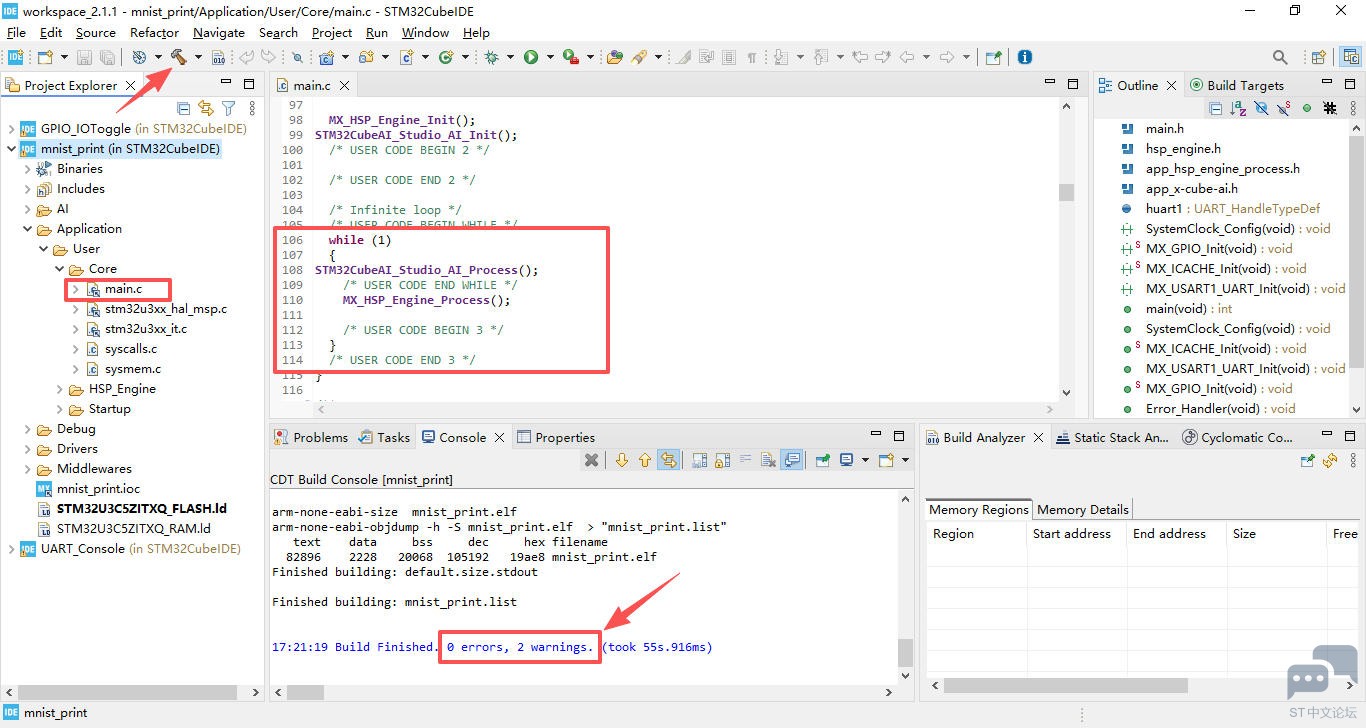Switch to the Build Targets tab

click(x=1236, y=85)
